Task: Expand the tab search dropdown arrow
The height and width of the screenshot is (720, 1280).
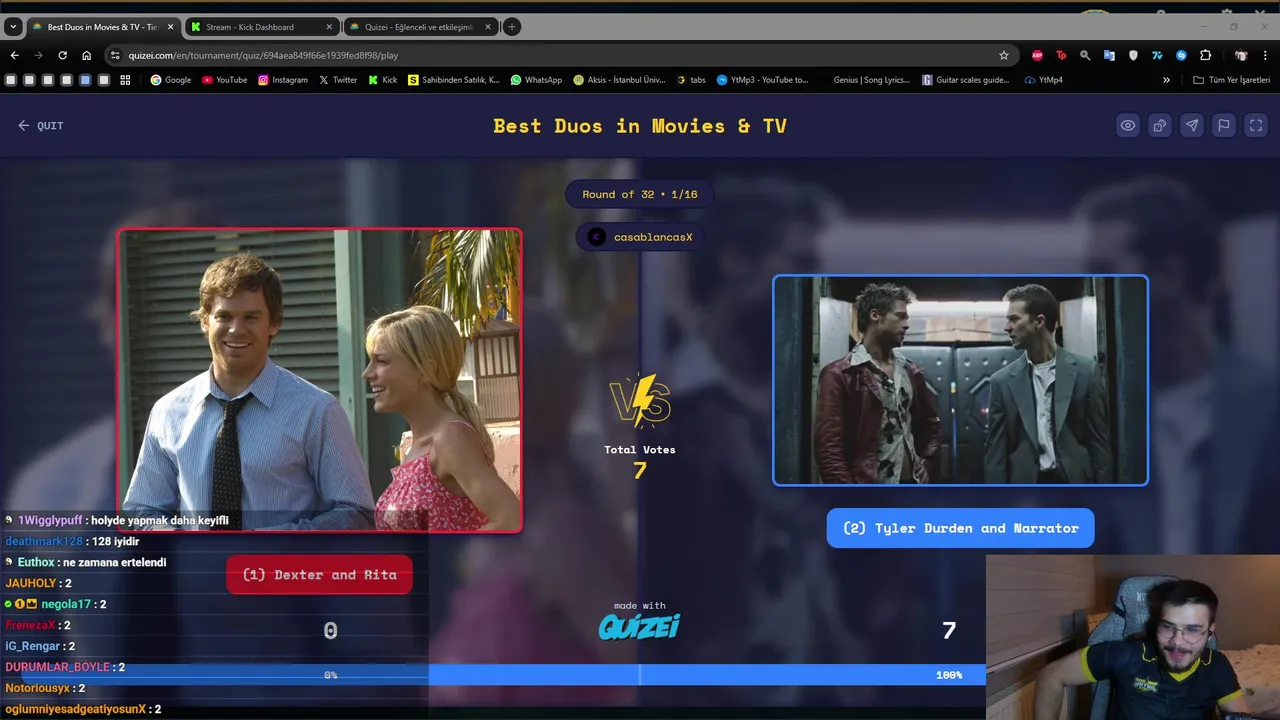Action: pyautogui.click(x=13, y=27)
